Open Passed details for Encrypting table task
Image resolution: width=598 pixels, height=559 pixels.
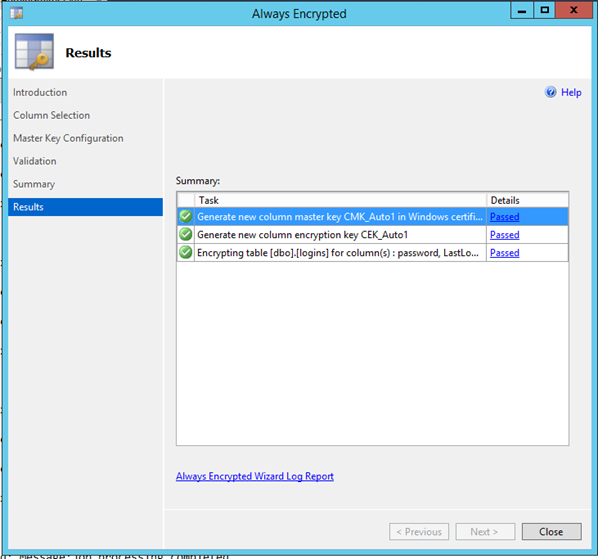coord(505,252)
